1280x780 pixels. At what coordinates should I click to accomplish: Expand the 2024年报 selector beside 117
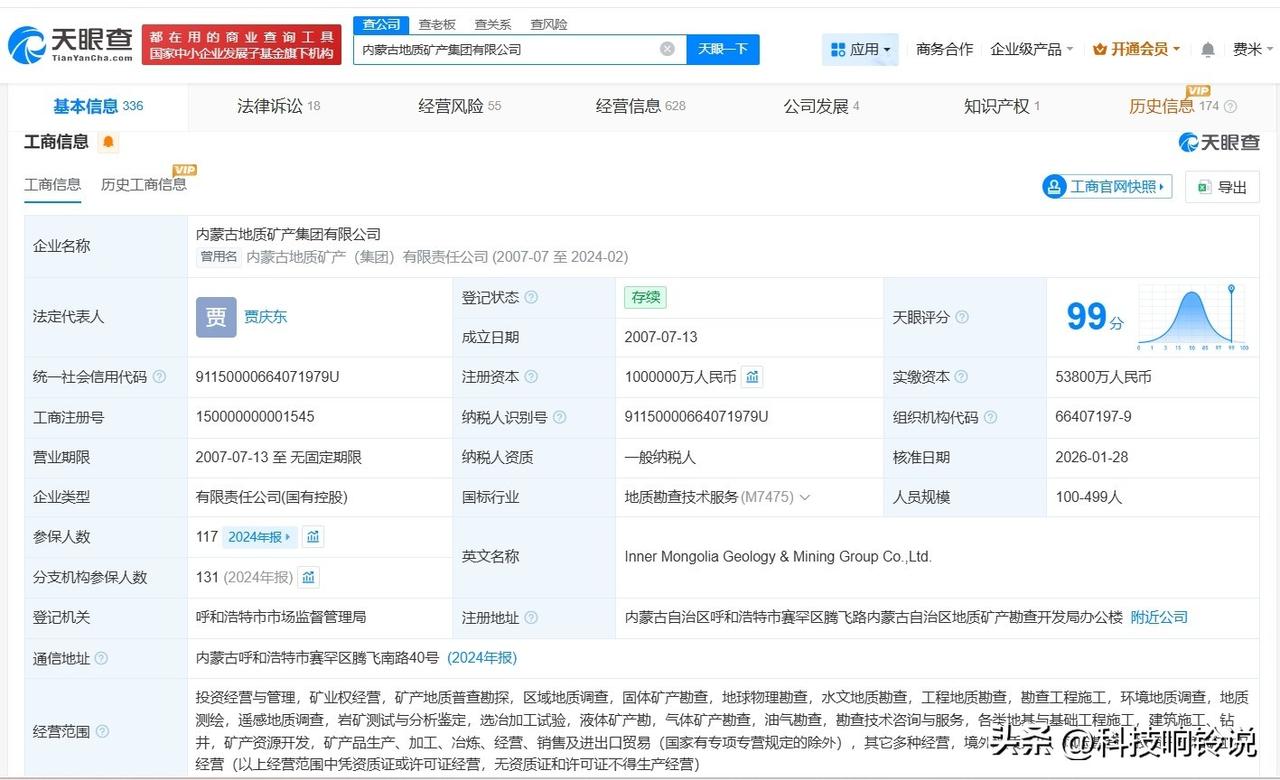pos(259,537)
